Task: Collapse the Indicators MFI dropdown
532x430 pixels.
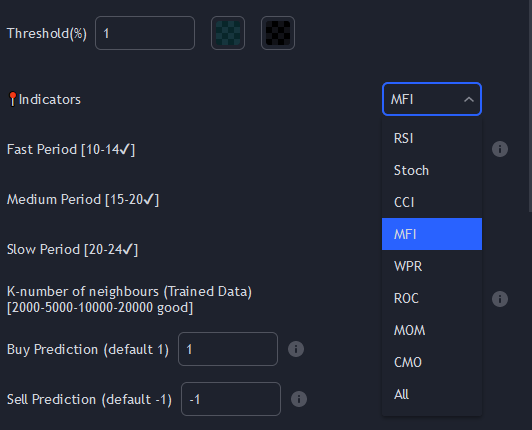Action: 432,99
